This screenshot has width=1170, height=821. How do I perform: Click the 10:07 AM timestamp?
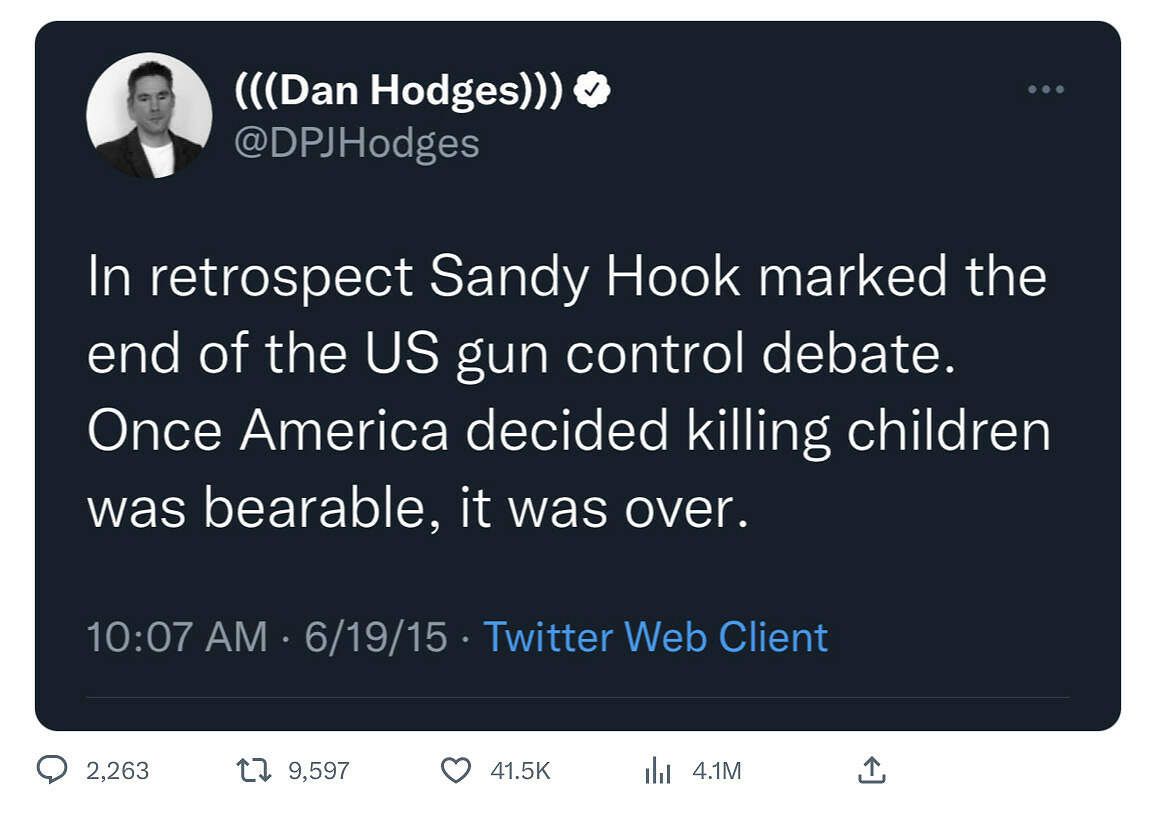coord(177,637)
